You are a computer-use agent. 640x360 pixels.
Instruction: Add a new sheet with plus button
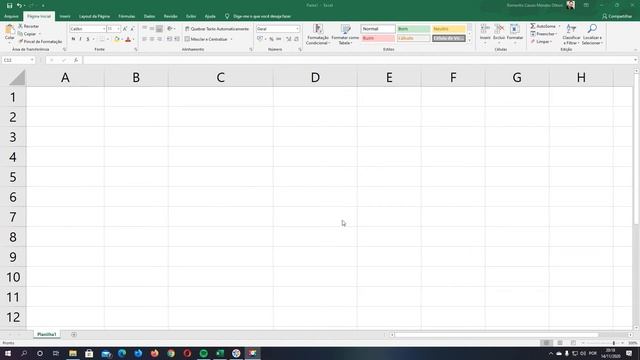tap(74, 334)
